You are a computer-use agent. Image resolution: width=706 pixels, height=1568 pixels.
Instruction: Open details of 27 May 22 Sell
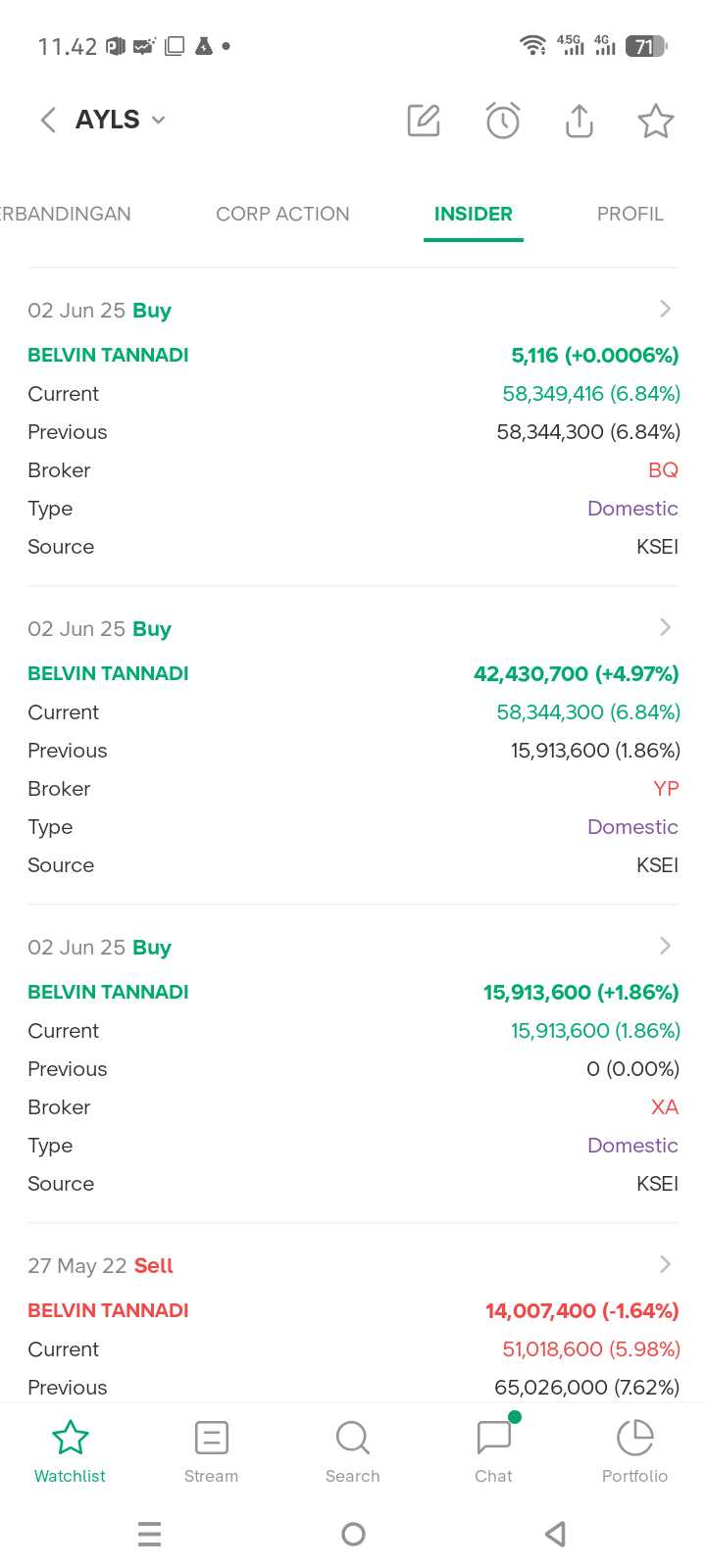click(x=665, y=1265)
